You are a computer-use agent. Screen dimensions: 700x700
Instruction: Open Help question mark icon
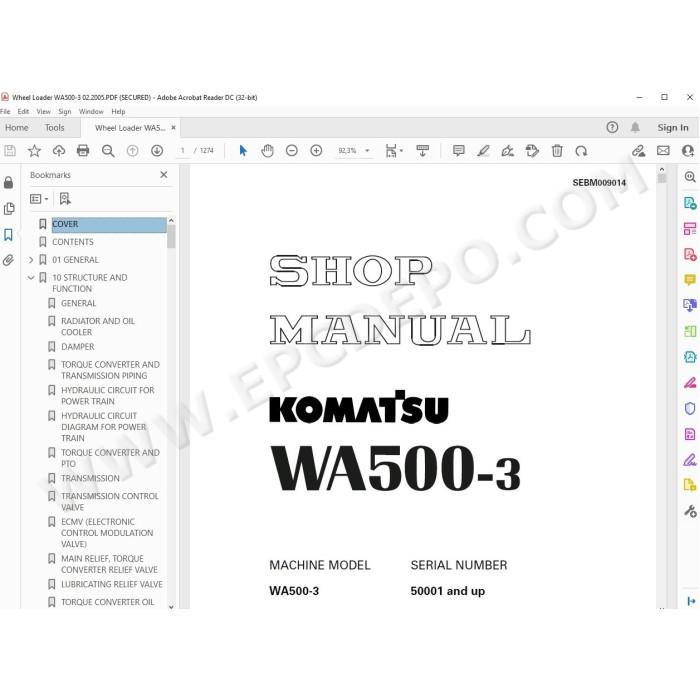(x=612, y=128)
